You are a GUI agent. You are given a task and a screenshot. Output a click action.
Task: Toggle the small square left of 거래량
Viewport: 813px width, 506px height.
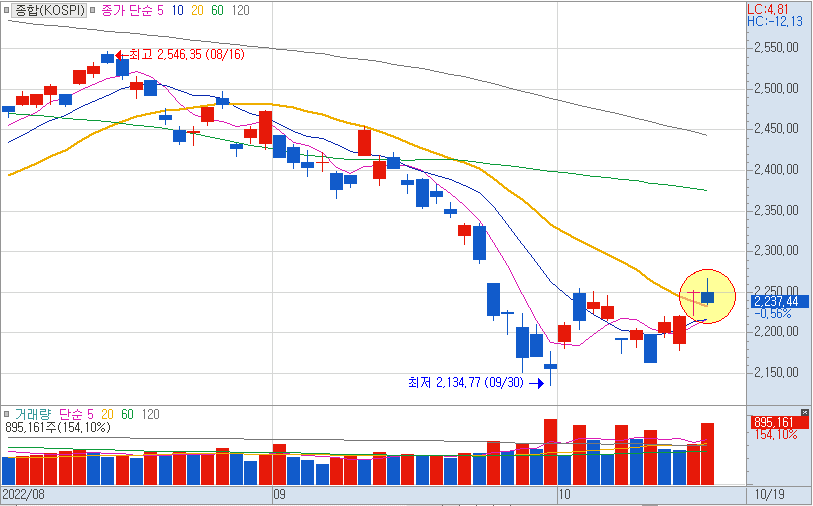click(x=7, y=414)
